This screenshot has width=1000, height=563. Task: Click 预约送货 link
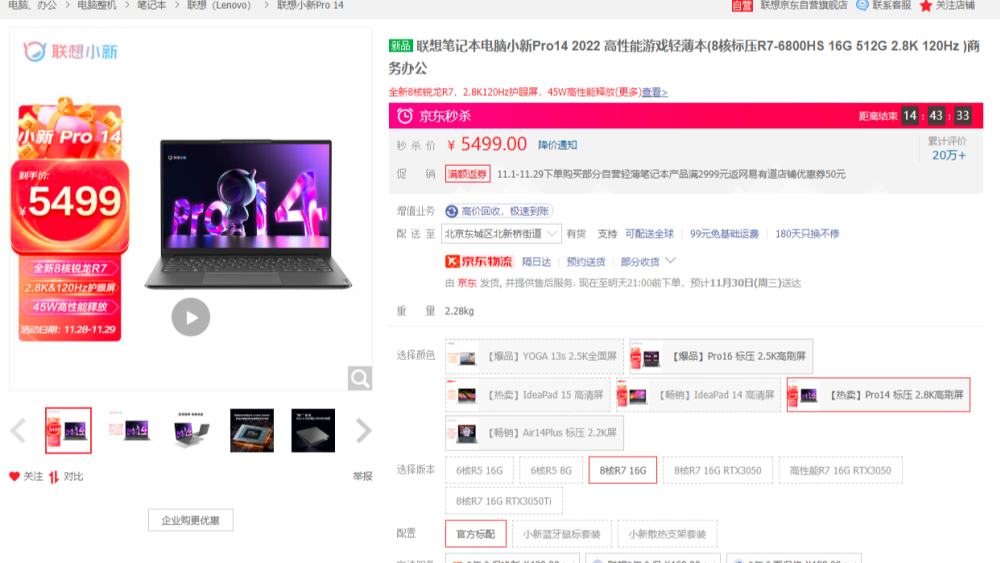pyautogui.click(x=586, y=261)
